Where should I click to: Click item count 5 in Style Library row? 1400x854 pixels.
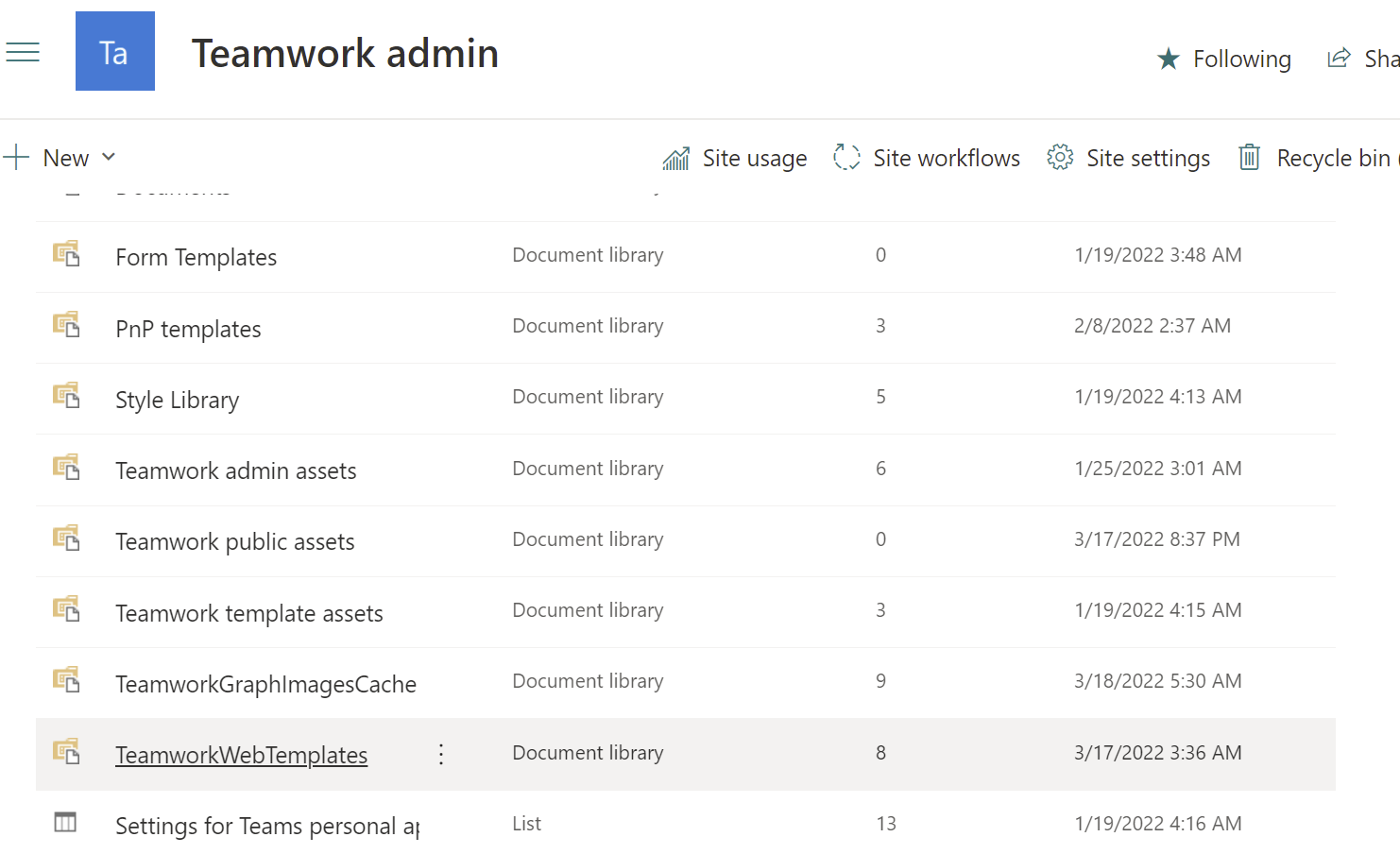coord(880,397)
